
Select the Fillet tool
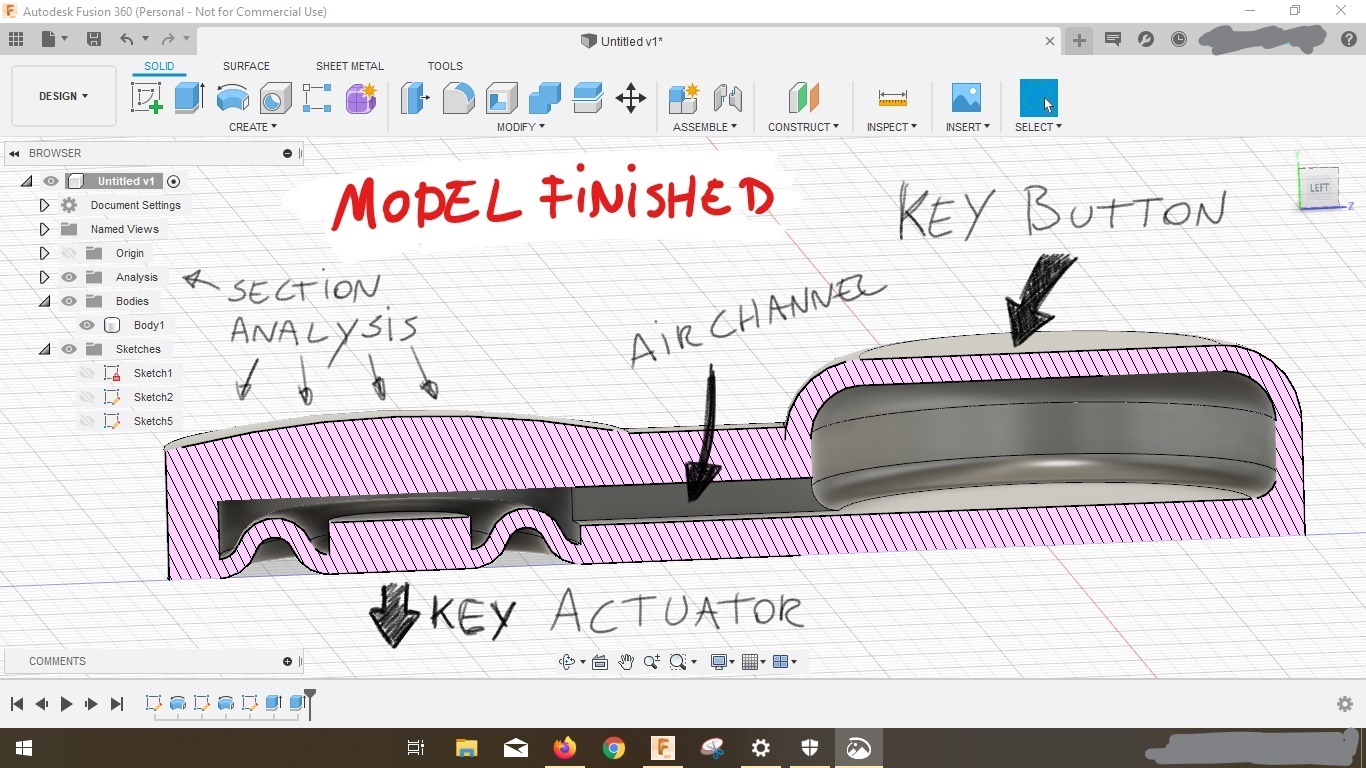458,98
